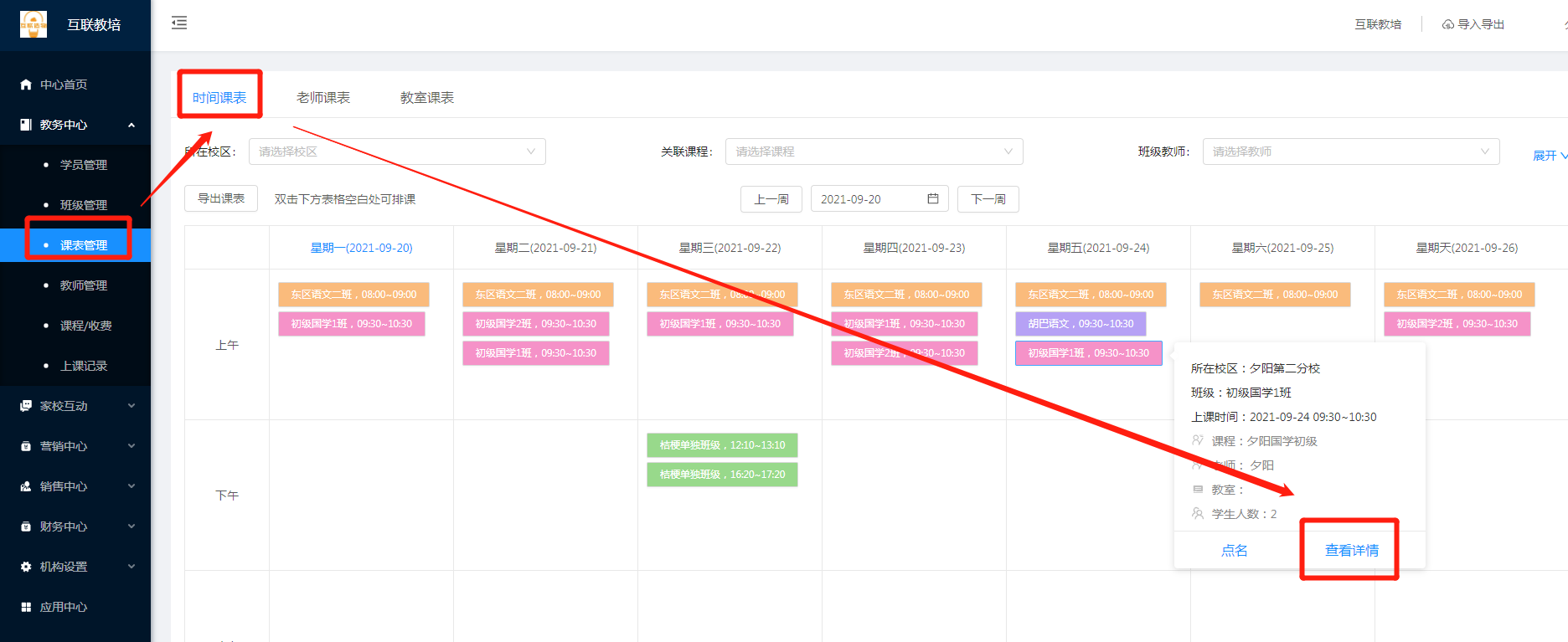Expand the 财务中心 menu group
Image resolution: width=1568 pixels, height=642 pixels.
point(75,526)
